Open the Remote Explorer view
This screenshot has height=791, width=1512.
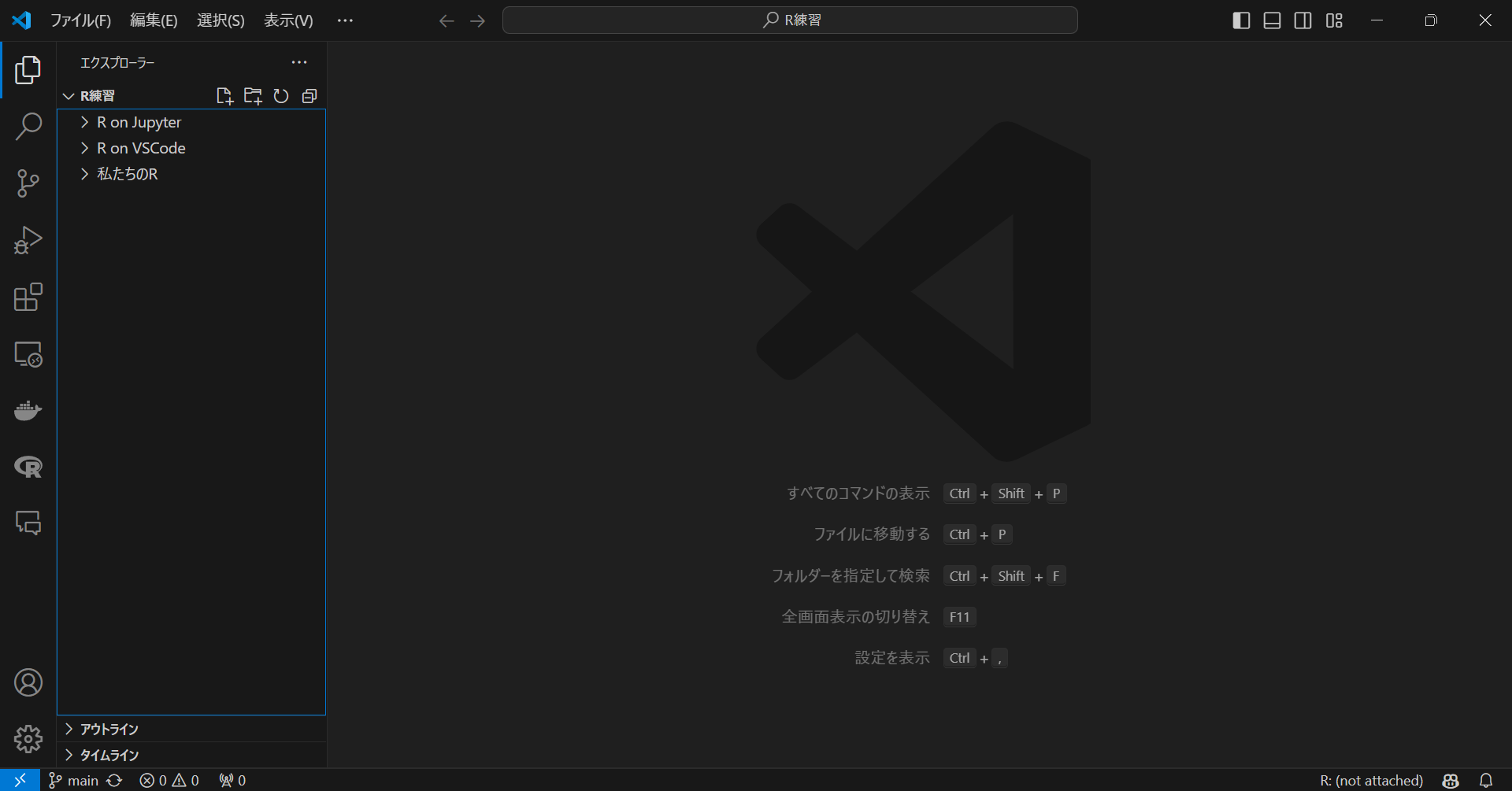[x=28, y=354]
